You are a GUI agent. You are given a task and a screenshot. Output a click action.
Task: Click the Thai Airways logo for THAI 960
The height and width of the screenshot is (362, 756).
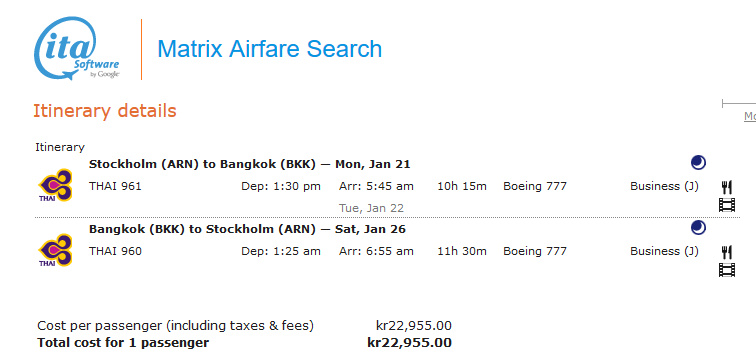[55, 250]
